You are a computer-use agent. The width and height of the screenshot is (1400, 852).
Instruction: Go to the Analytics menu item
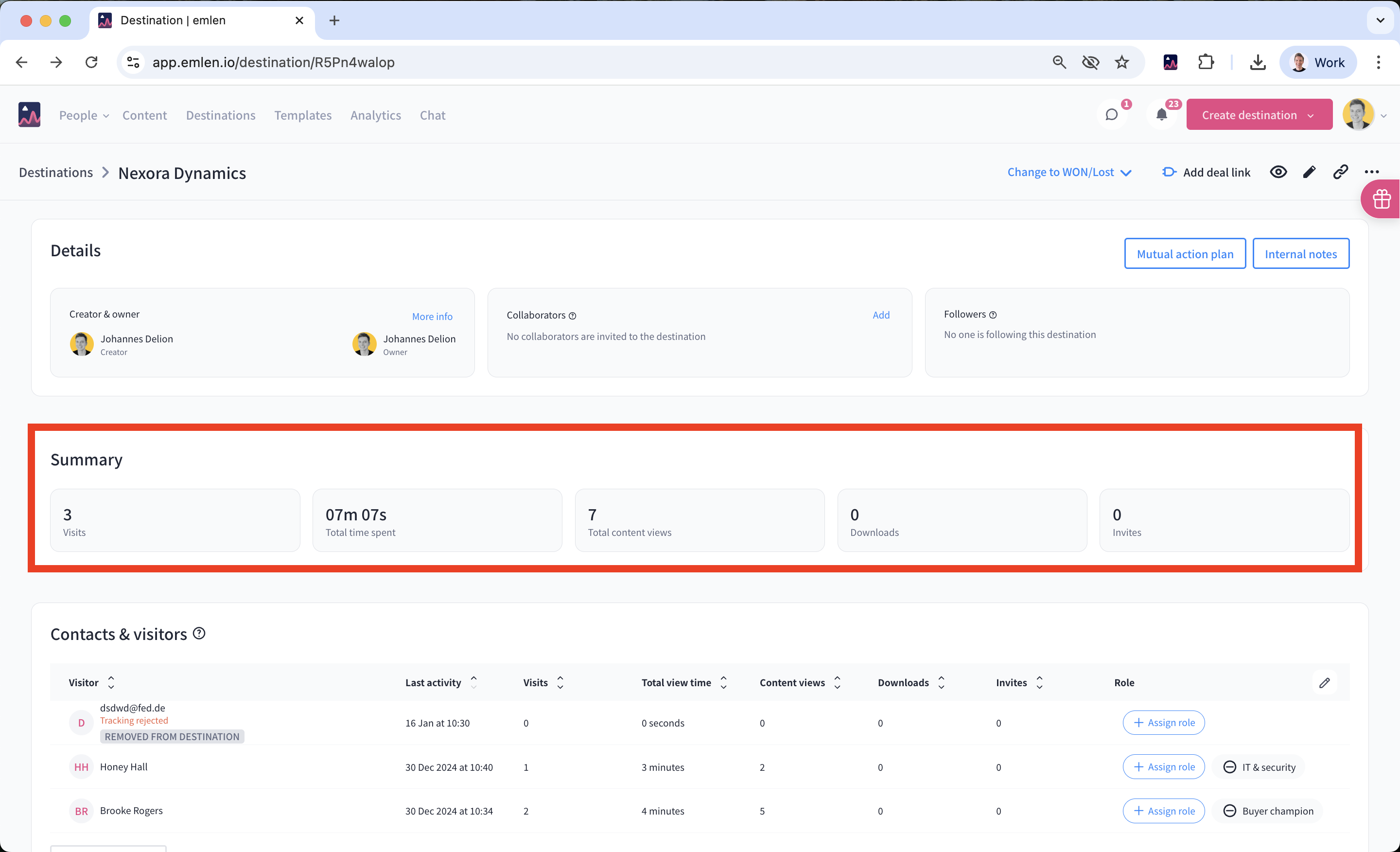(x=376, y=115)
